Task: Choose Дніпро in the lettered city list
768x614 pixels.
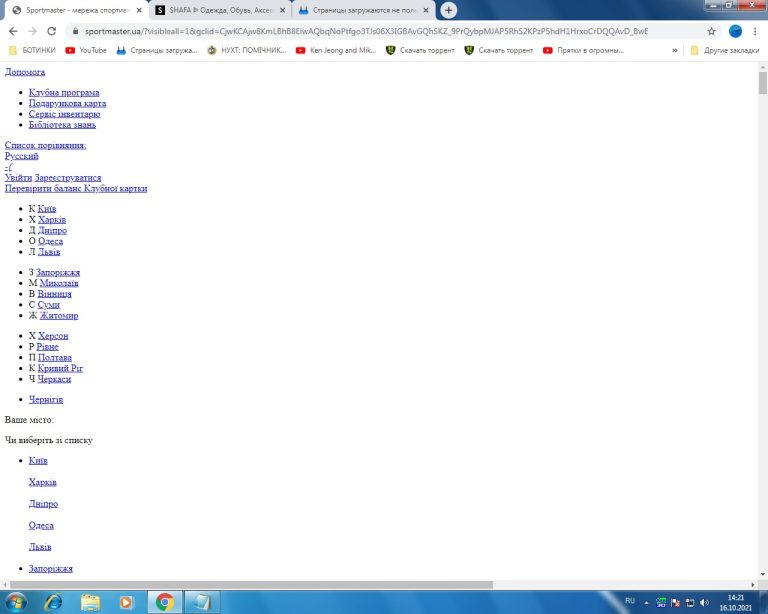Action: (x=52, y=231)
